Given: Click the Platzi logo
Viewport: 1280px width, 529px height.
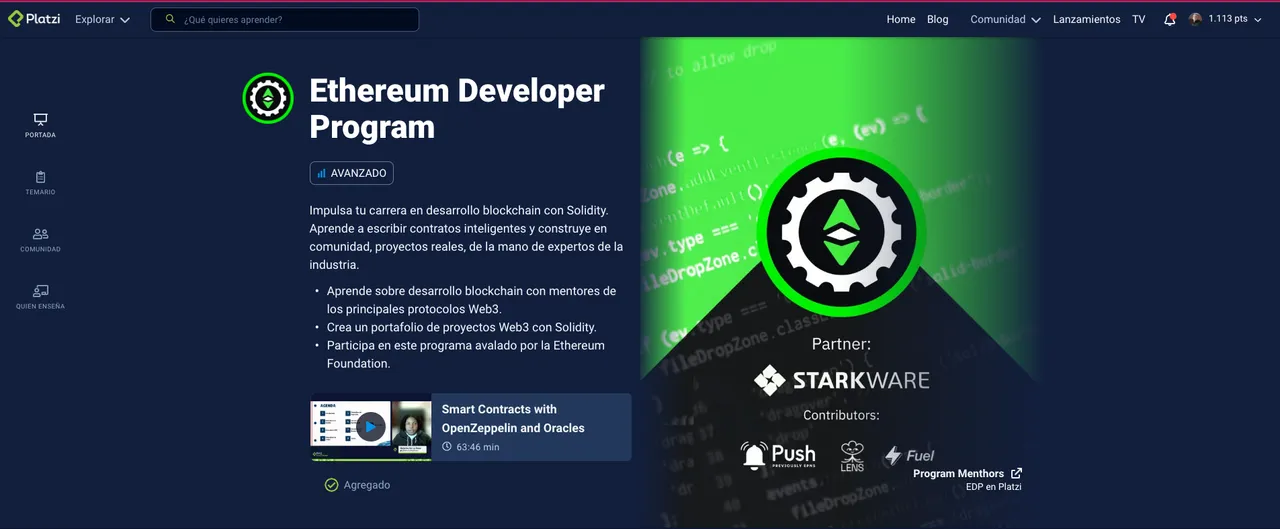Looking at the screenshot, I should point(34,19).
